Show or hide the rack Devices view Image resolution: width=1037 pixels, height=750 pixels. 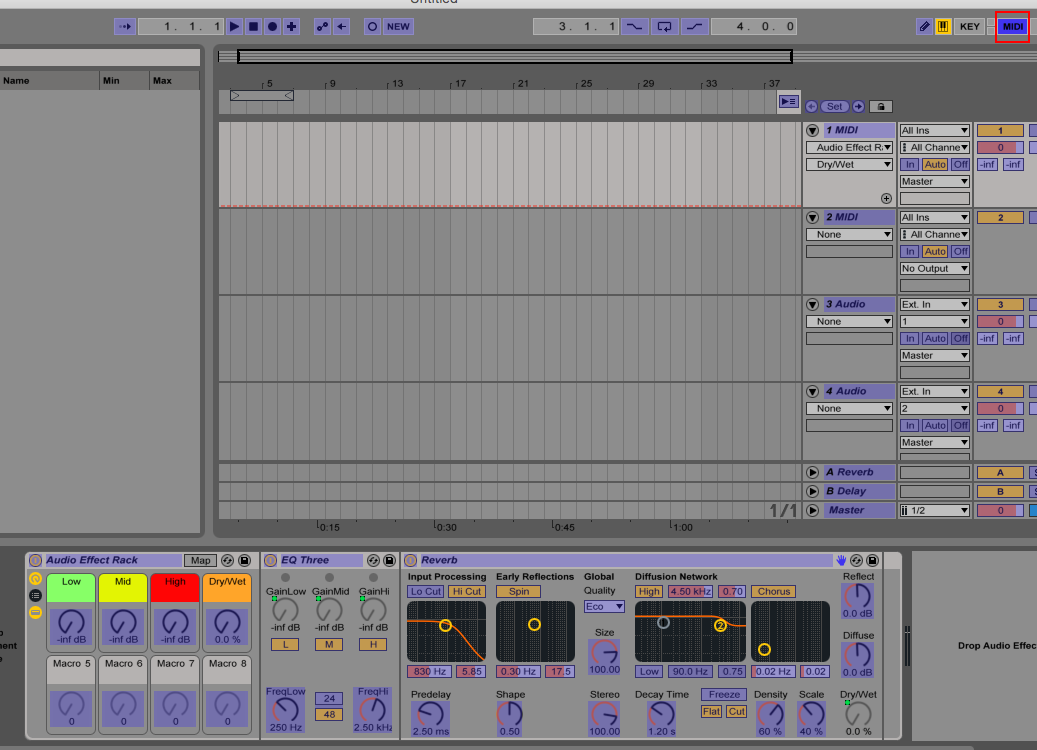tap(36, 612)
